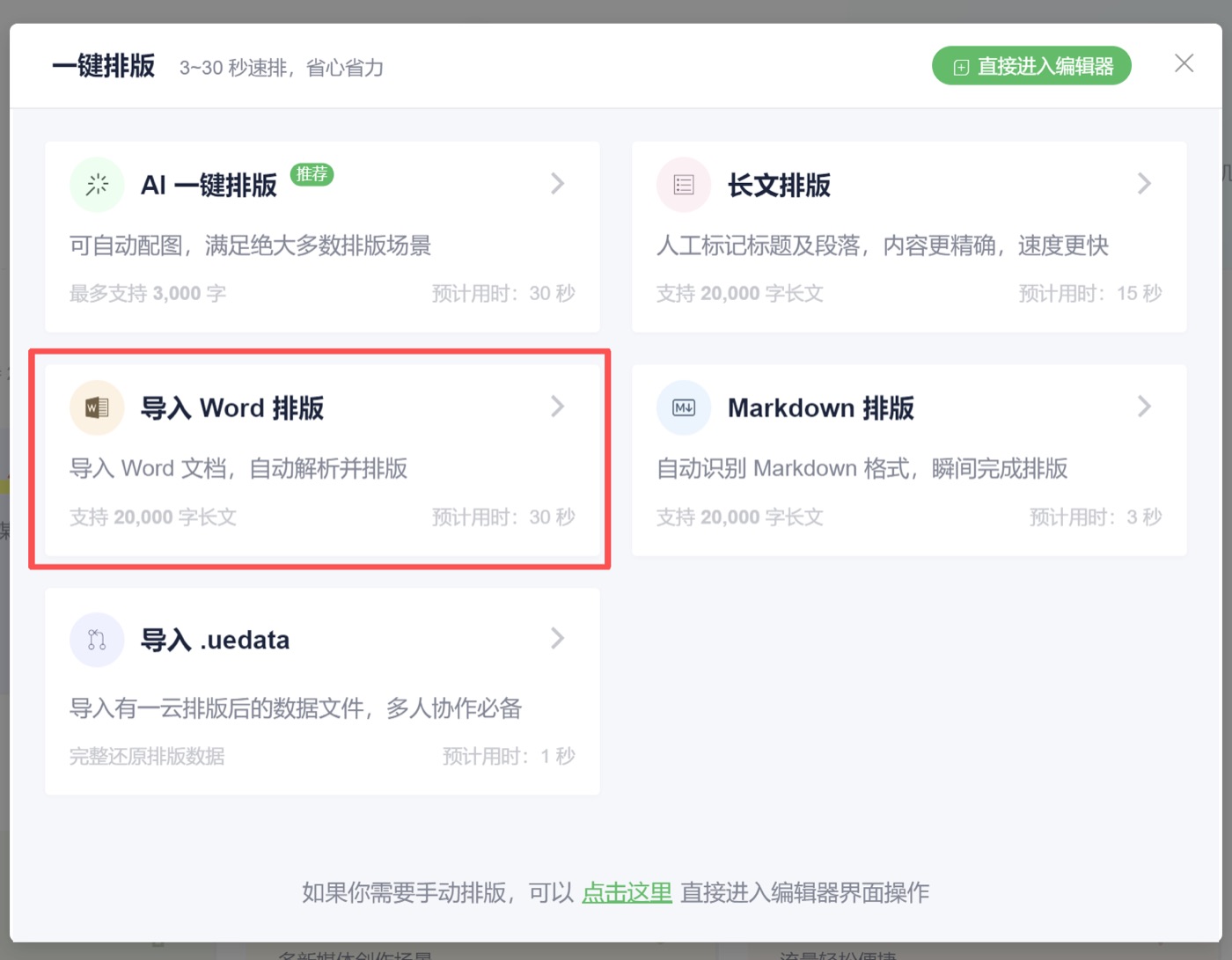Select the 长文排版 title
The height and width of the screenshot is (960, 1232).
pyautogui.click(x=779, y=186)
